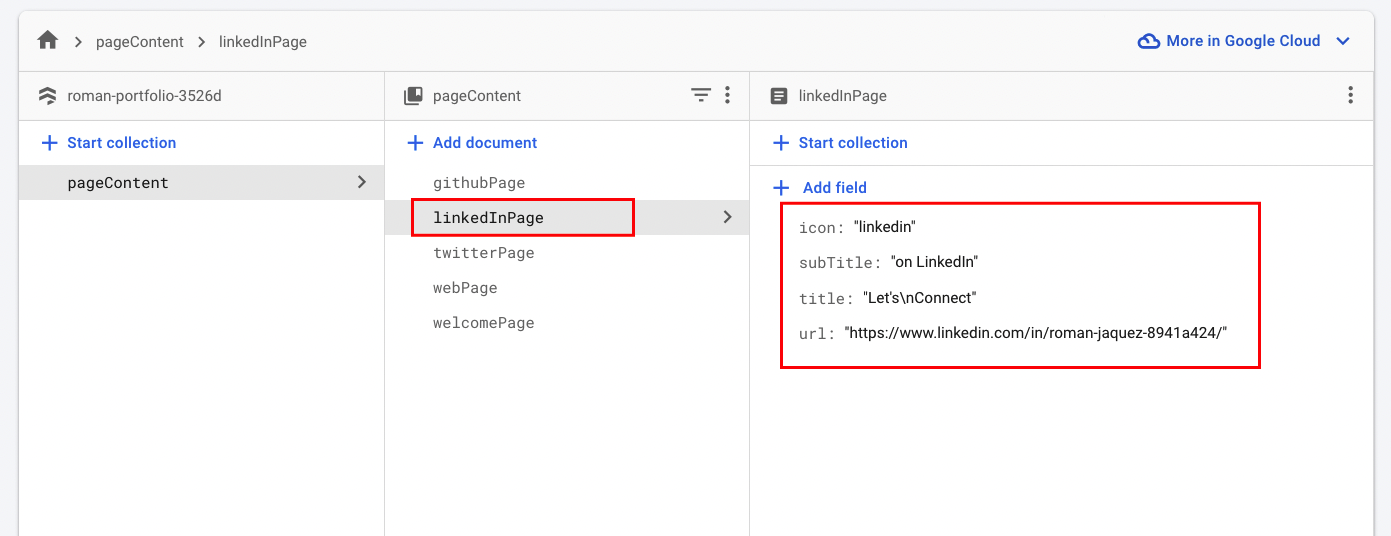
Task: Open linkedInPage document three-dot menu
Action: pyautogui.click(x=1350, y=95)
